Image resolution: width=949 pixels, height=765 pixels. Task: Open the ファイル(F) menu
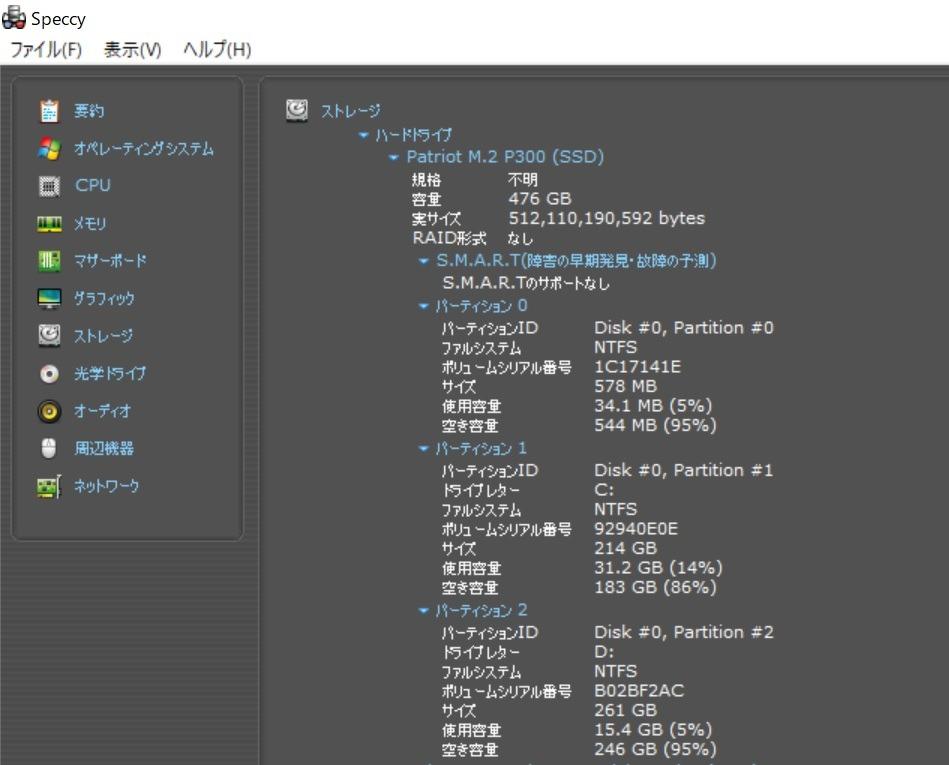click(46, 49)
